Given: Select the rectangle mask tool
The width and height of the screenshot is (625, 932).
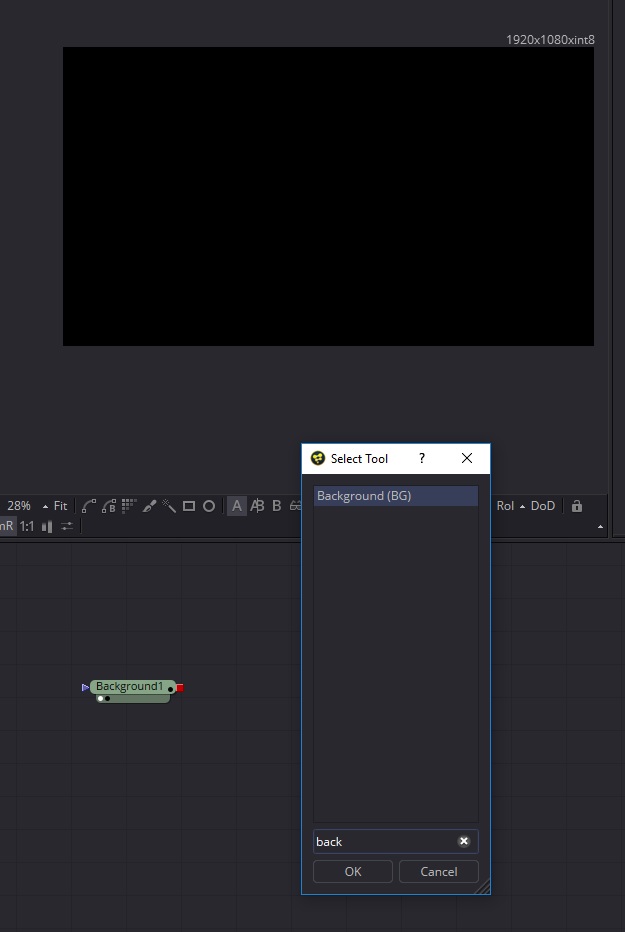Looking at the screenshot, I should coord(189,506).
